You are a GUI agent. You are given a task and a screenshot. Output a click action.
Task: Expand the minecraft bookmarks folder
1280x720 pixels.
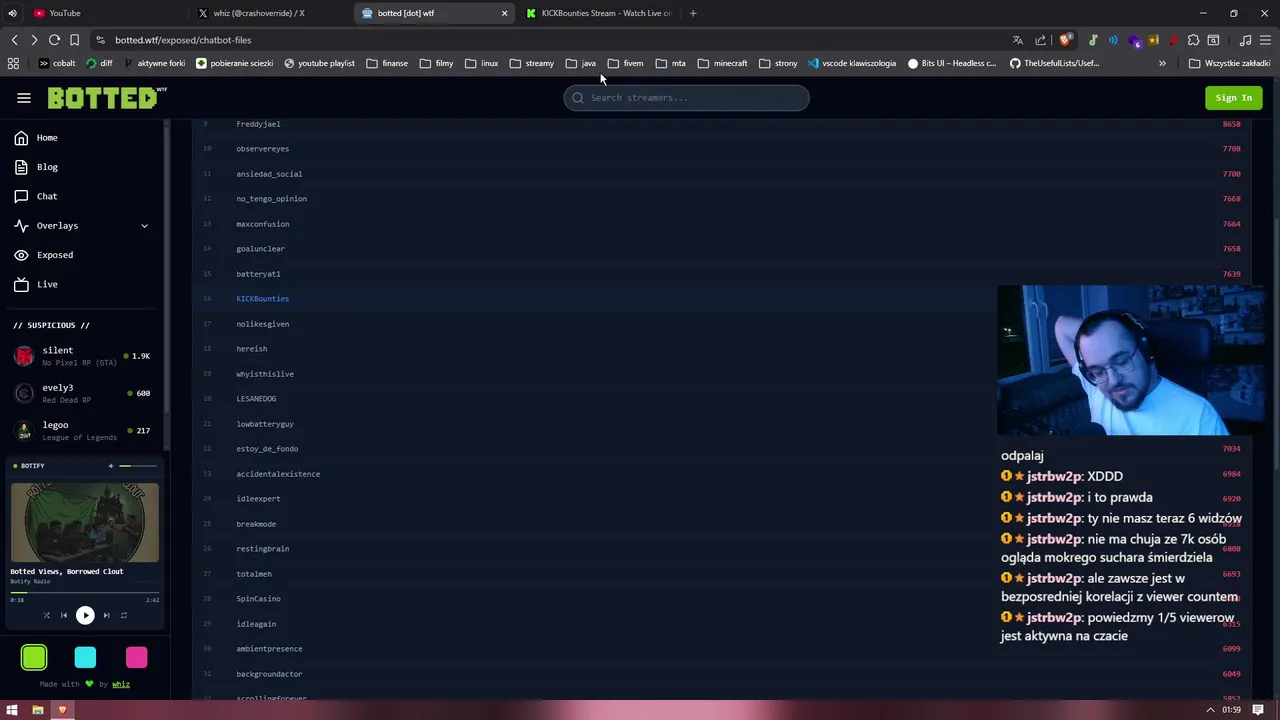(x=722, y=63)
